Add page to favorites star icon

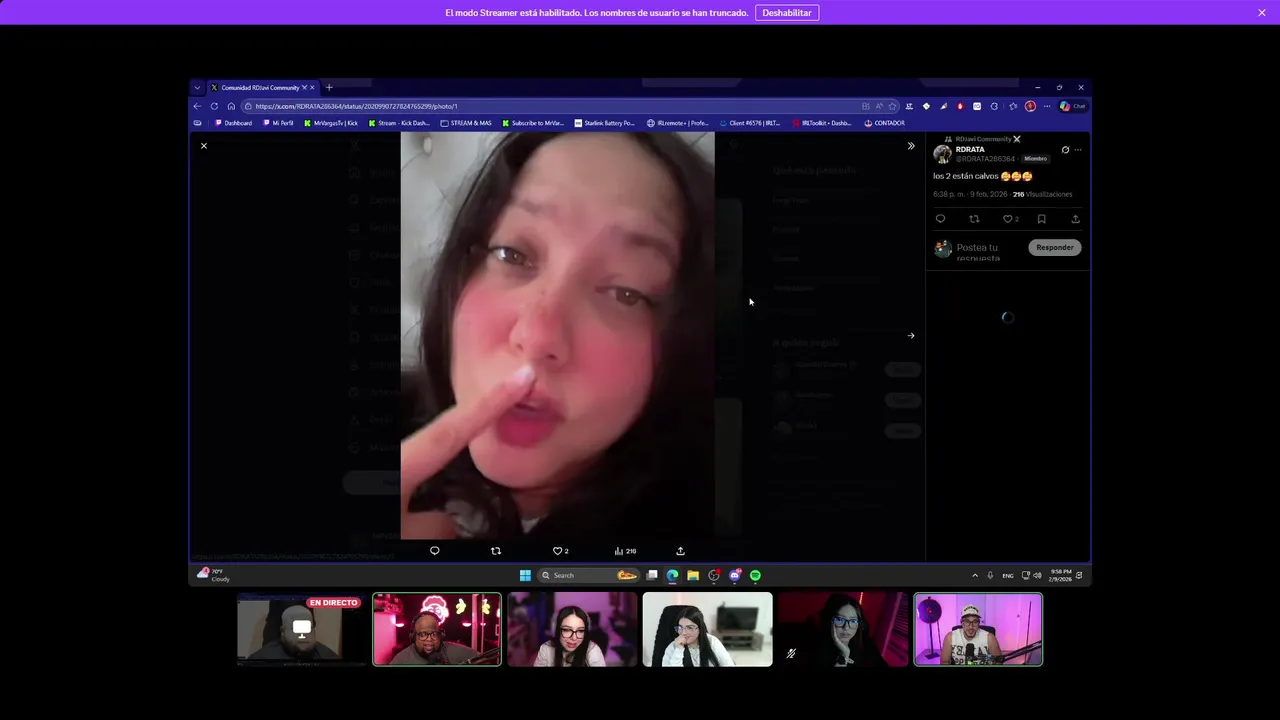[x=893, y=106]
